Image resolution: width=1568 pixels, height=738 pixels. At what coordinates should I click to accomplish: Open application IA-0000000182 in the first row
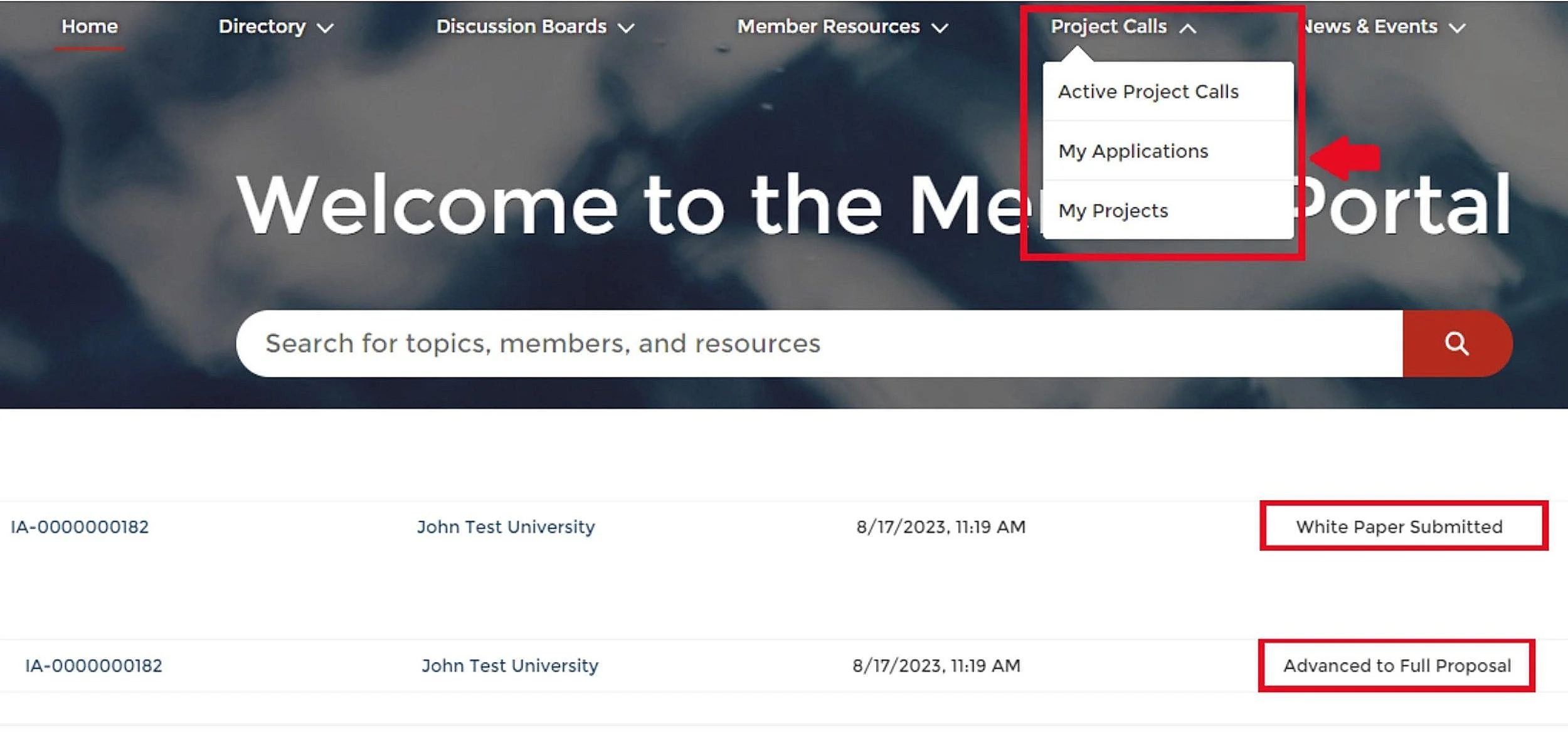click(80, 527)
